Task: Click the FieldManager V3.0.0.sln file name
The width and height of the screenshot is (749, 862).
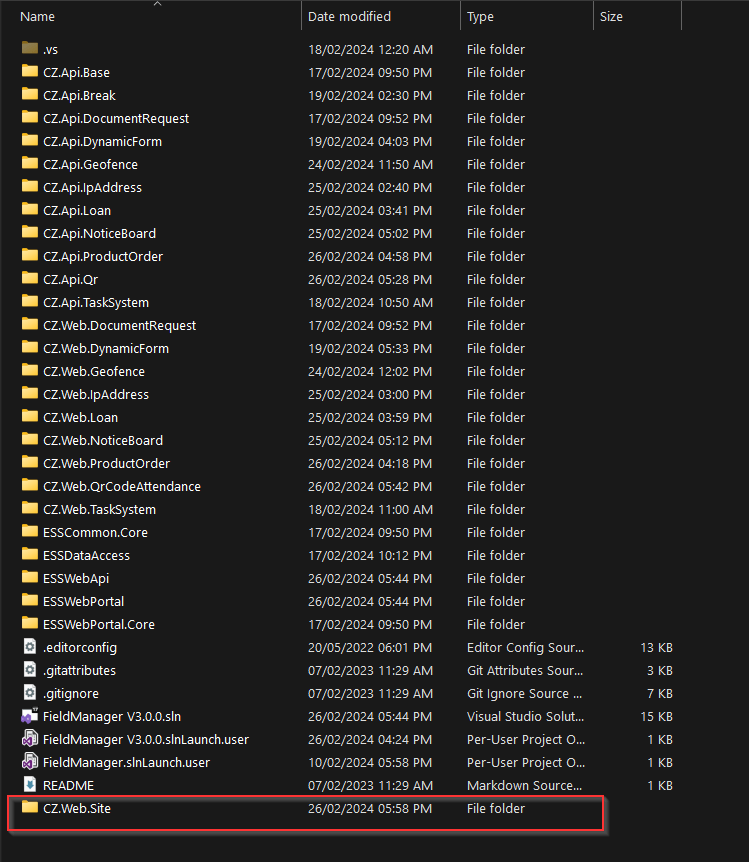Action: (112, 716)
